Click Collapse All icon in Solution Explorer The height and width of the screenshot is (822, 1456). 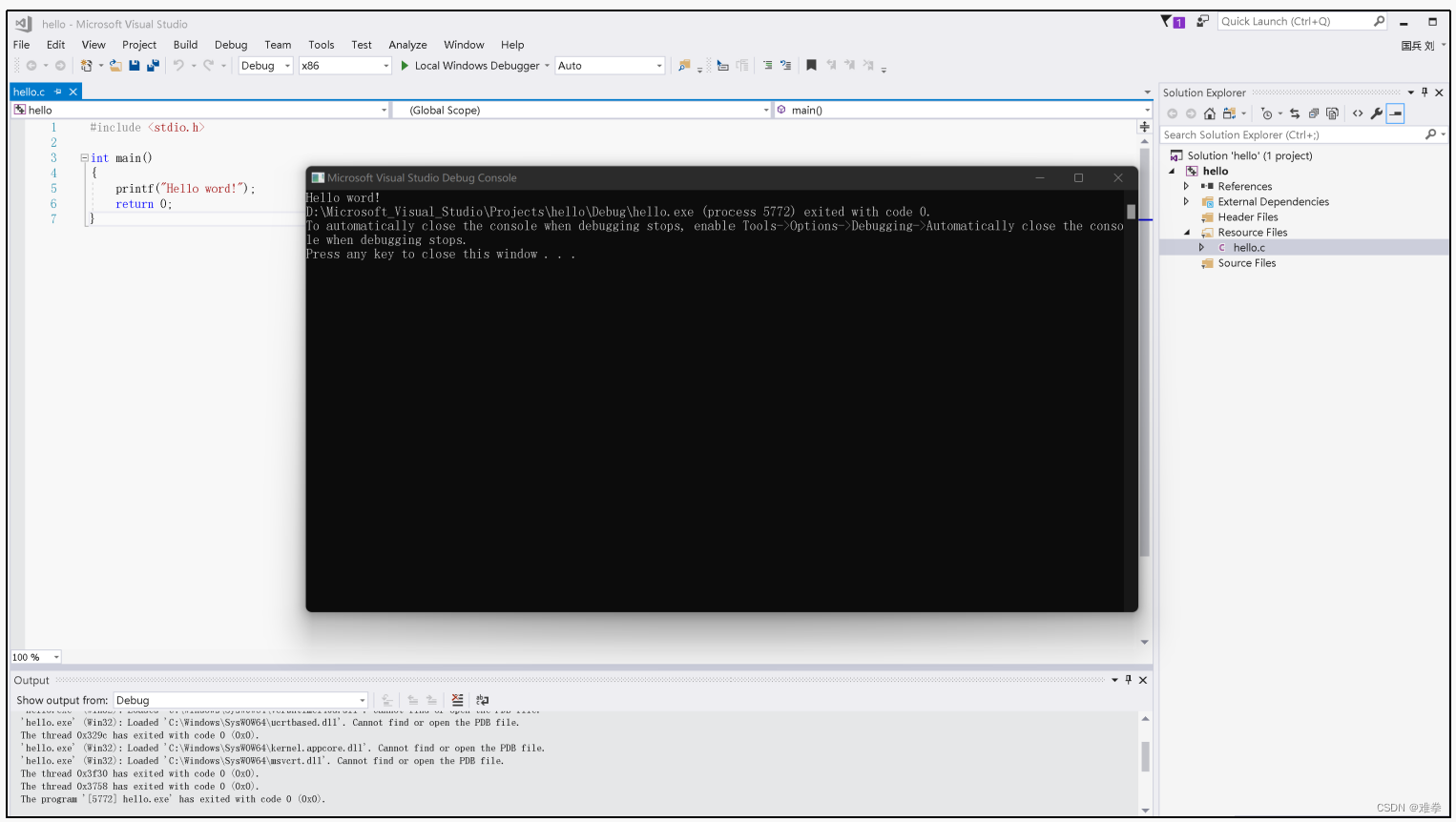click(1314, 113)
